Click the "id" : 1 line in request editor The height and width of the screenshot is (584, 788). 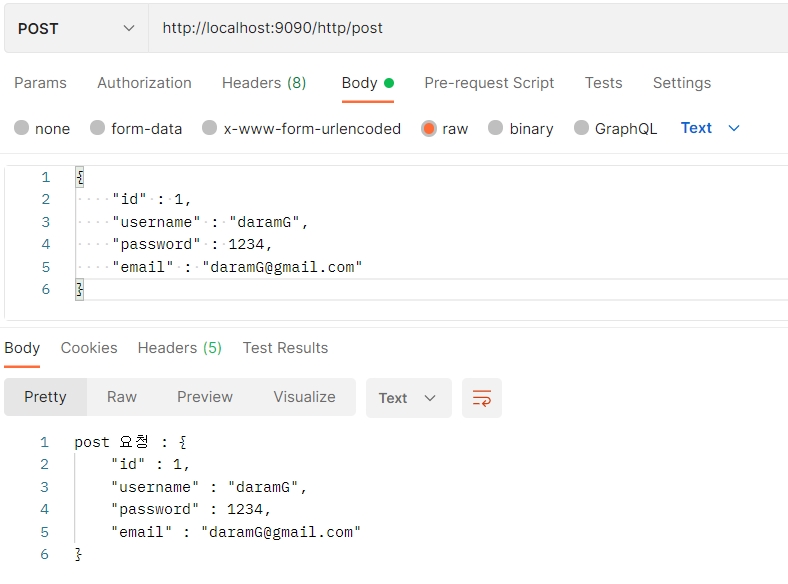tap(151, 200)
